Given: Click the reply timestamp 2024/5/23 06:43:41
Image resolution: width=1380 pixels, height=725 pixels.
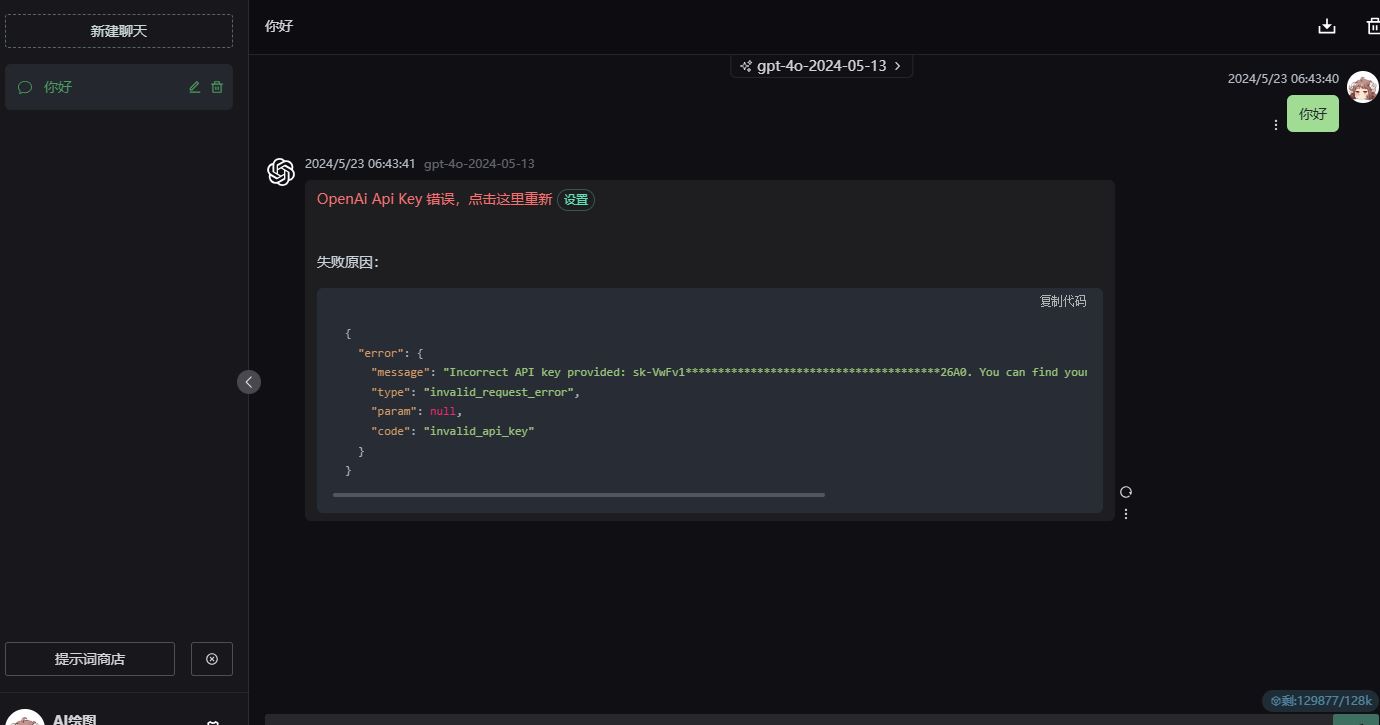Looking at the screenshot, I should coord(360,163).
